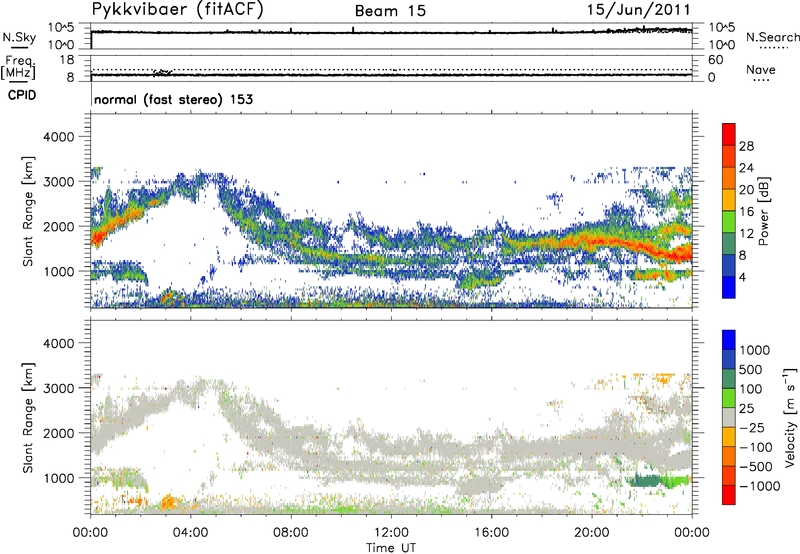Click the '04:00' time axis label
The width and height of the screenshot is (800, 554).
tap(191, 532)
